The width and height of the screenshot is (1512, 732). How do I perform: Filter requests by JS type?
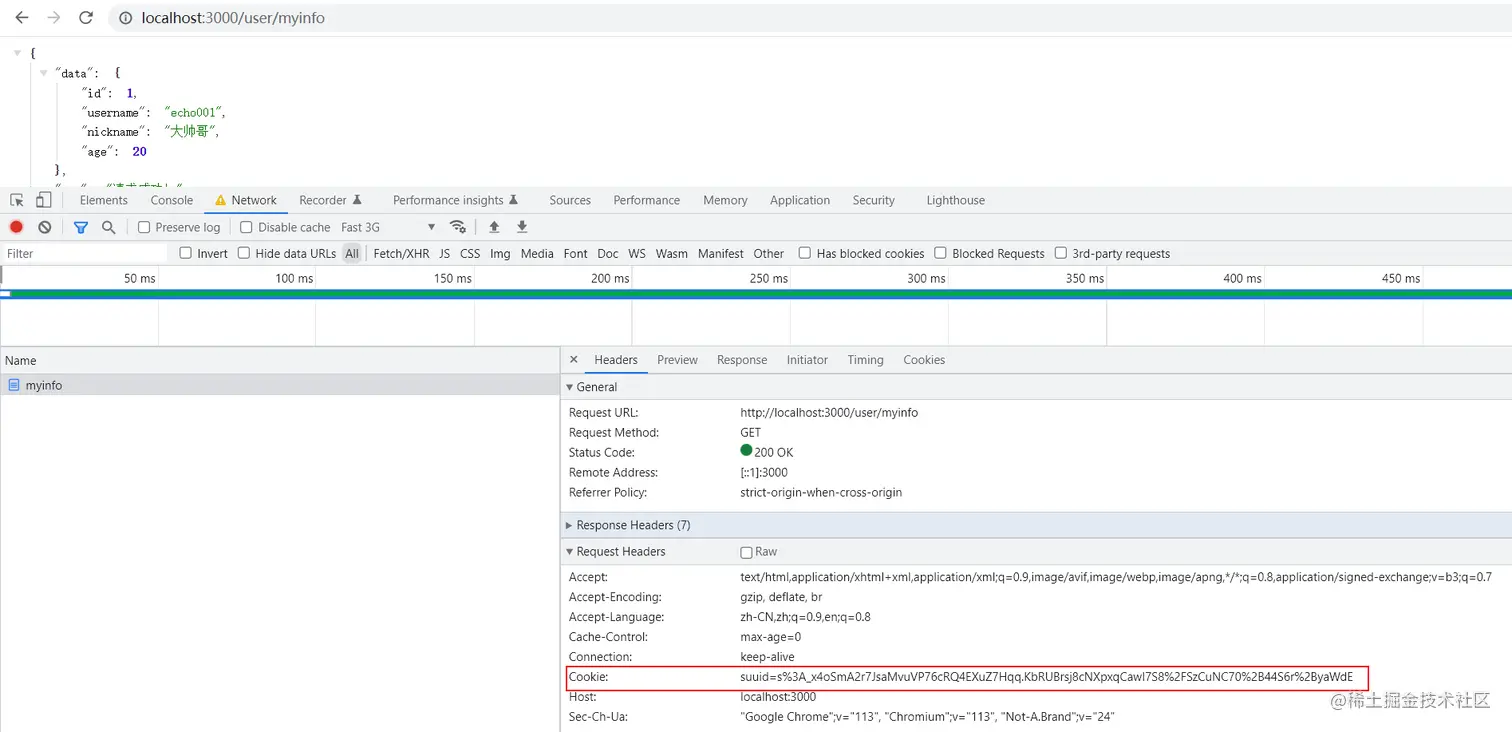click(445, 253)
